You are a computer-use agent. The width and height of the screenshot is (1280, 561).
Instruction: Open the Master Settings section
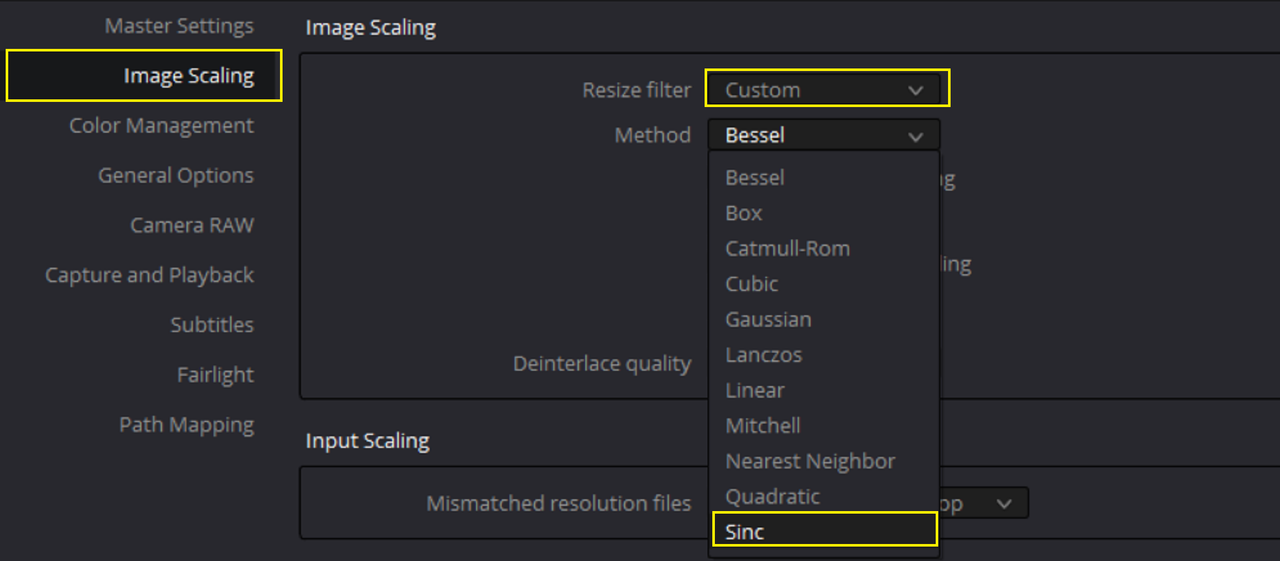[179, 26]
